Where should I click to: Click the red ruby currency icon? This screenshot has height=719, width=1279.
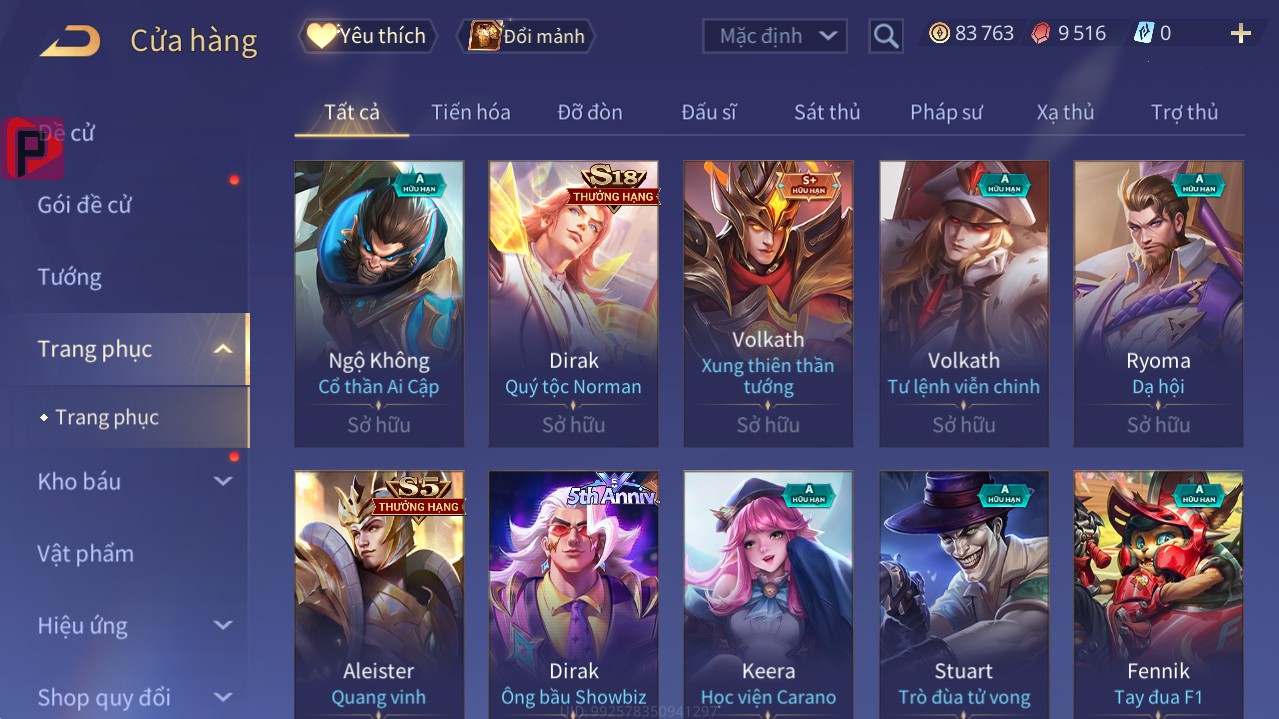pos(1041,33)
